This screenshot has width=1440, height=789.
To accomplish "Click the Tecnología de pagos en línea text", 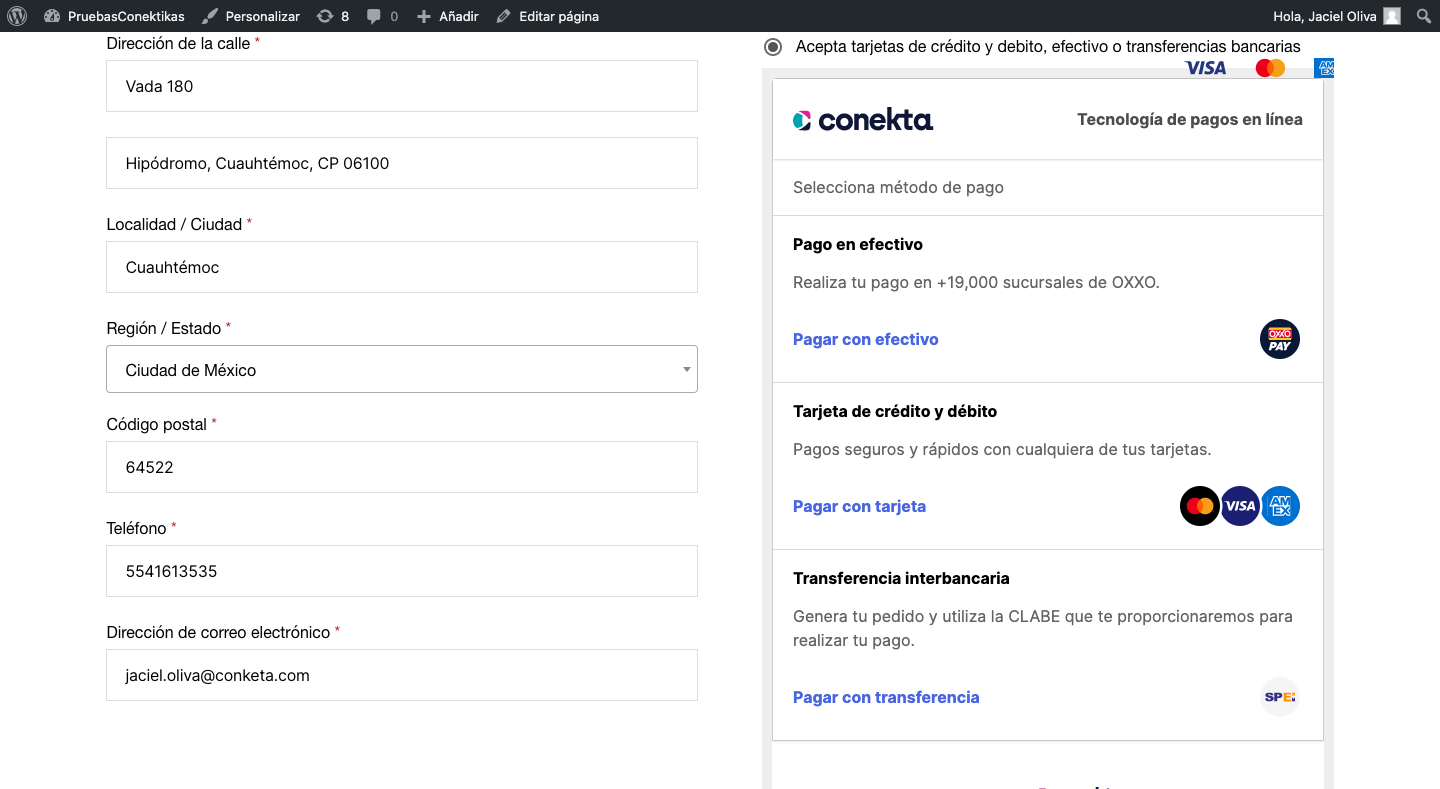I will pyautogui.click(x=1190, y=119).
